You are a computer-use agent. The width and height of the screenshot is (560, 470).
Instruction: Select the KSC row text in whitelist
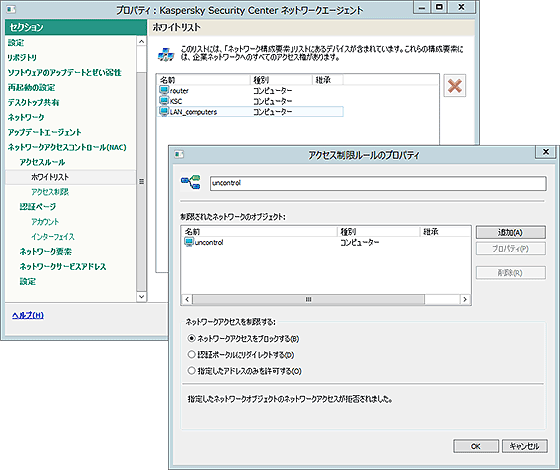[176, 101]
